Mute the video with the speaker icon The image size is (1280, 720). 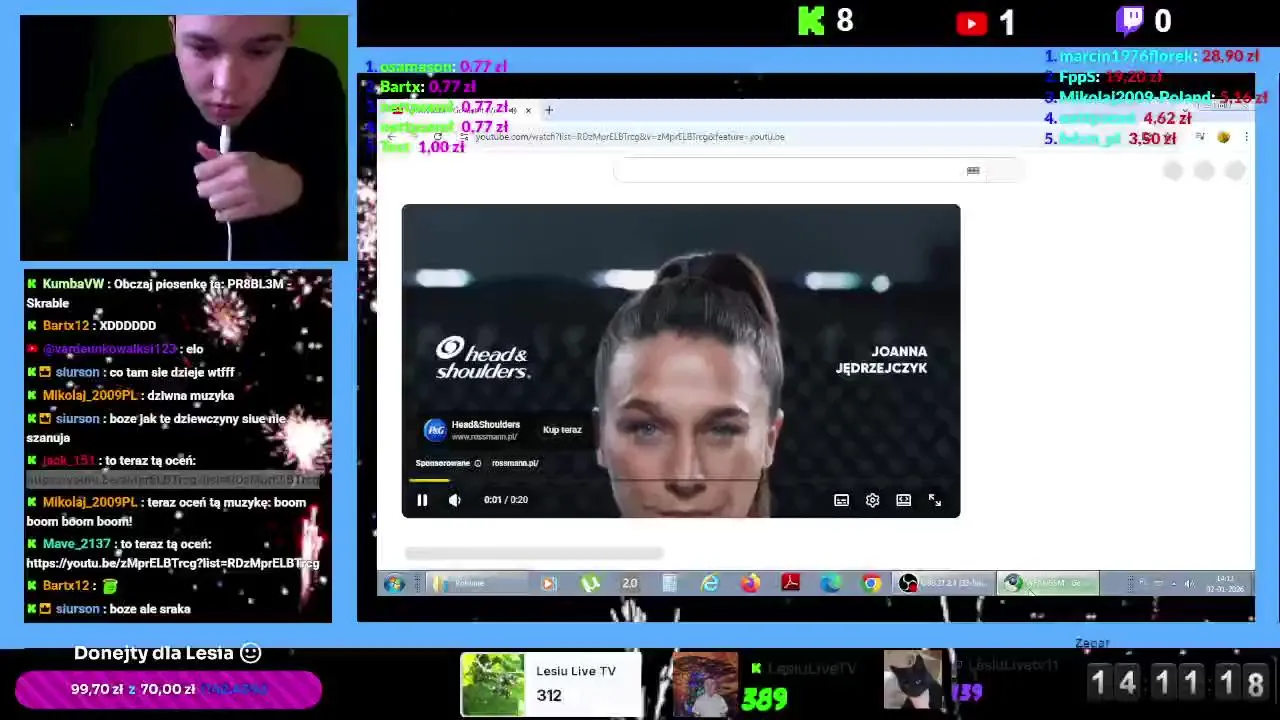[455, 500]
